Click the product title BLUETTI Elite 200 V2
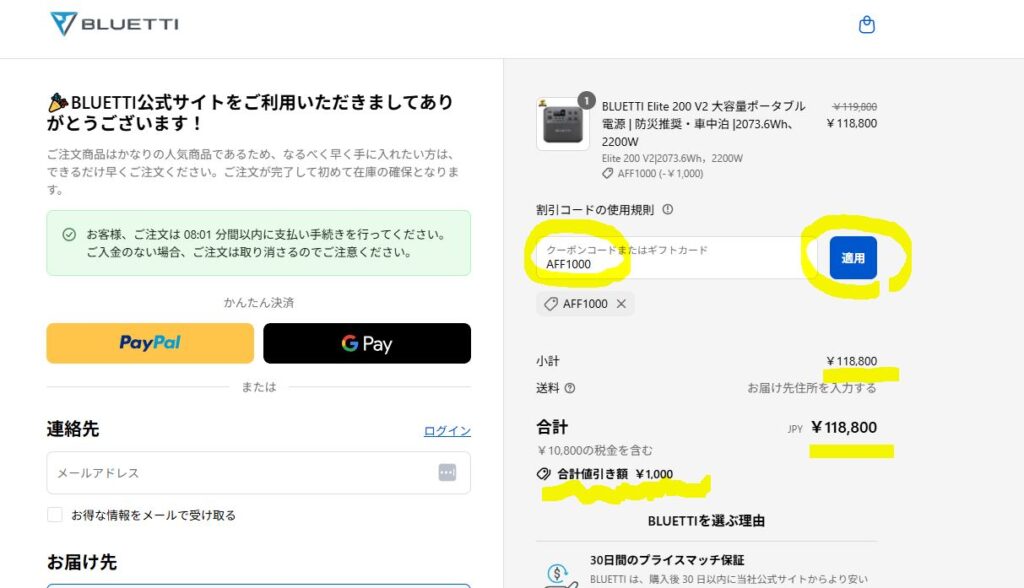1024x588 pixels. (704, 123)
